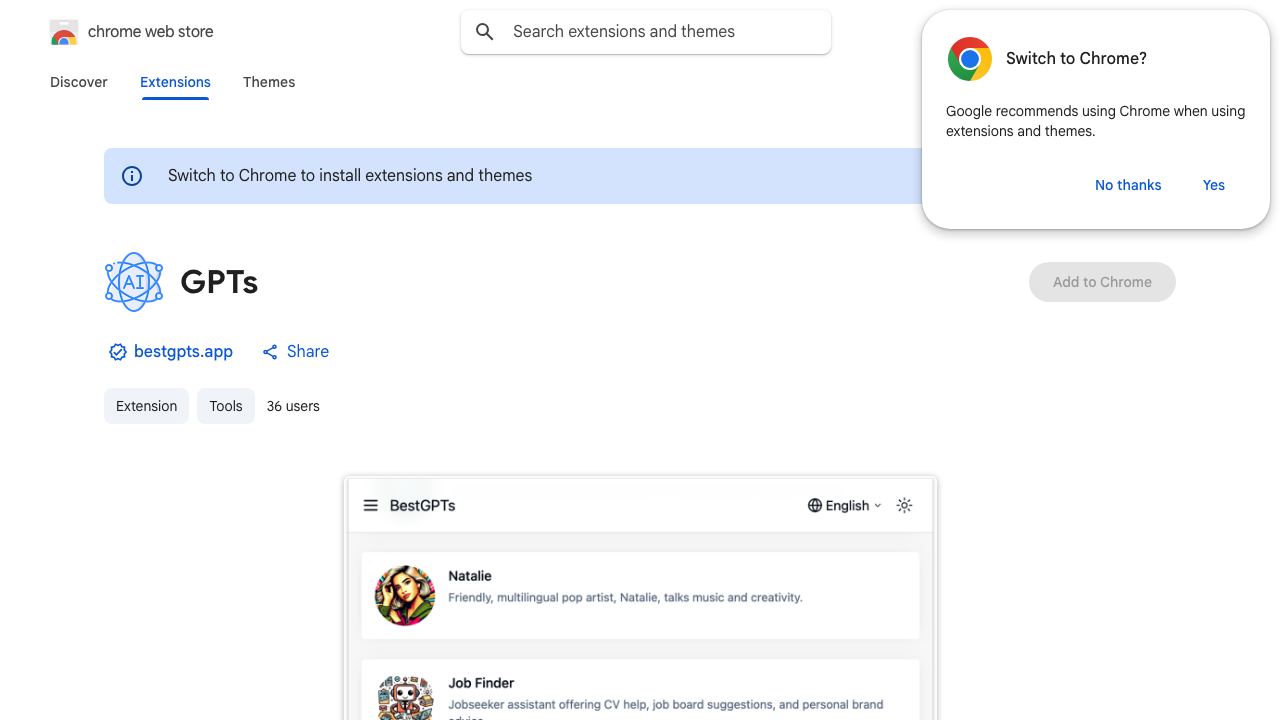
Task: Click the verified badge beside bestgpts.app
Action: [117, 352]
